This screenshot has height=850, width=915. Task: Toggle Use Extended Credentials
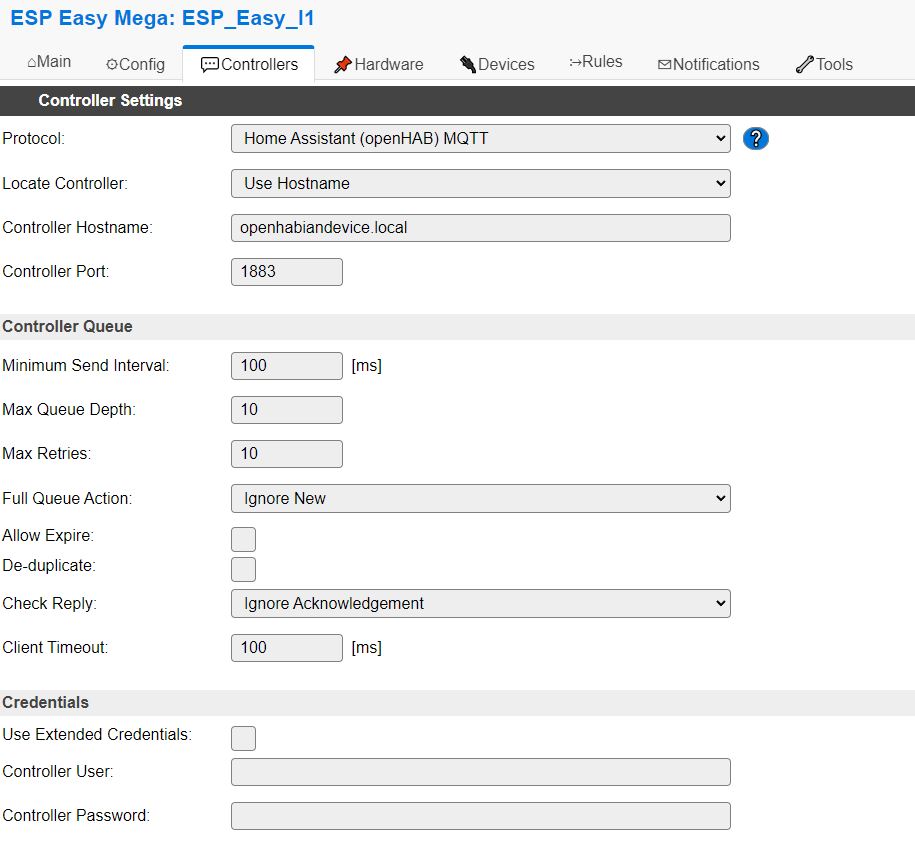click(x=243, y=738)
